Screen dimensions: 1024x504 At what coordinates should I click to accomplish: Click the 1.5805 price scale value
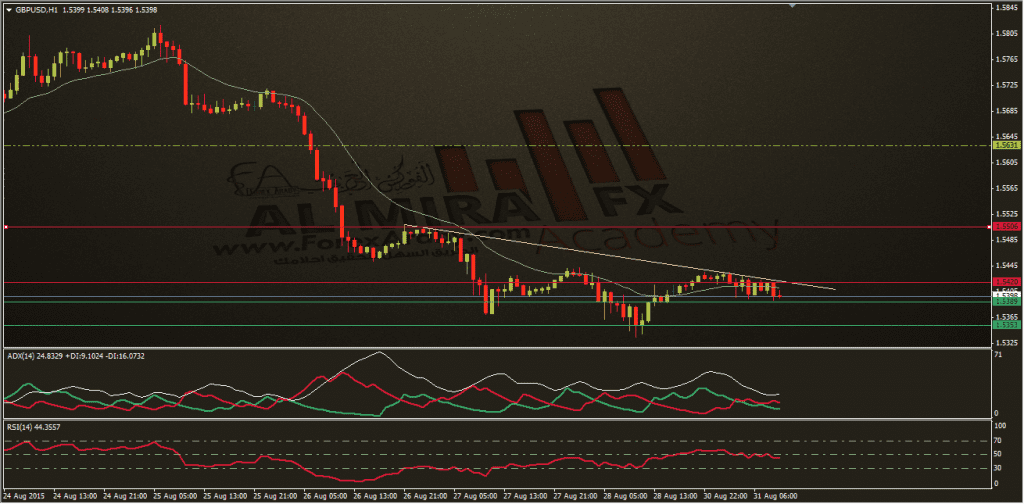1006,33
